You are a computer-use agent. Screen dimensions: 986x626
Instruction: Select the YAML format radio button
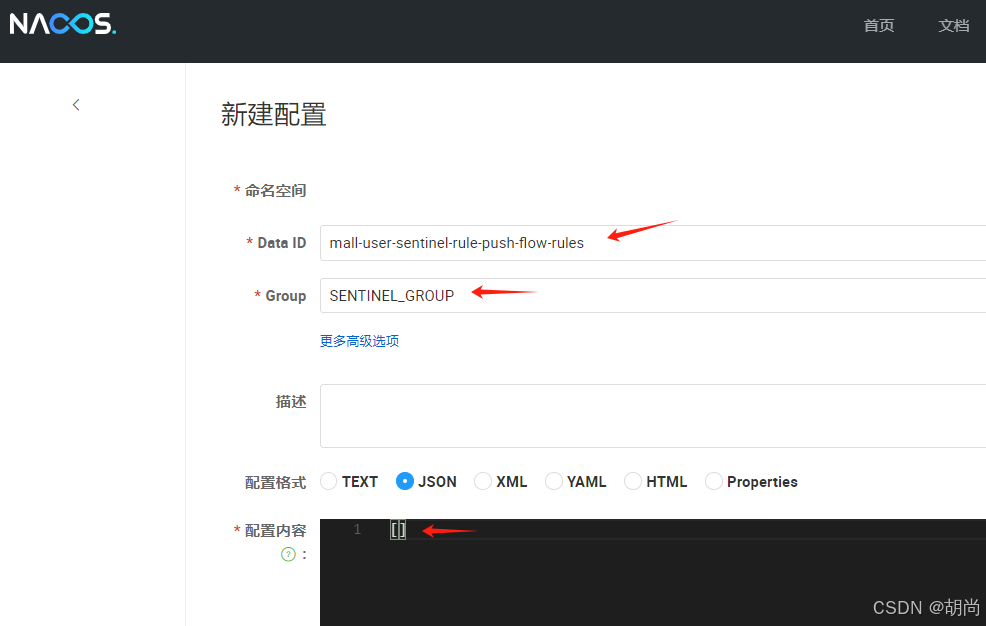[554, 481]
